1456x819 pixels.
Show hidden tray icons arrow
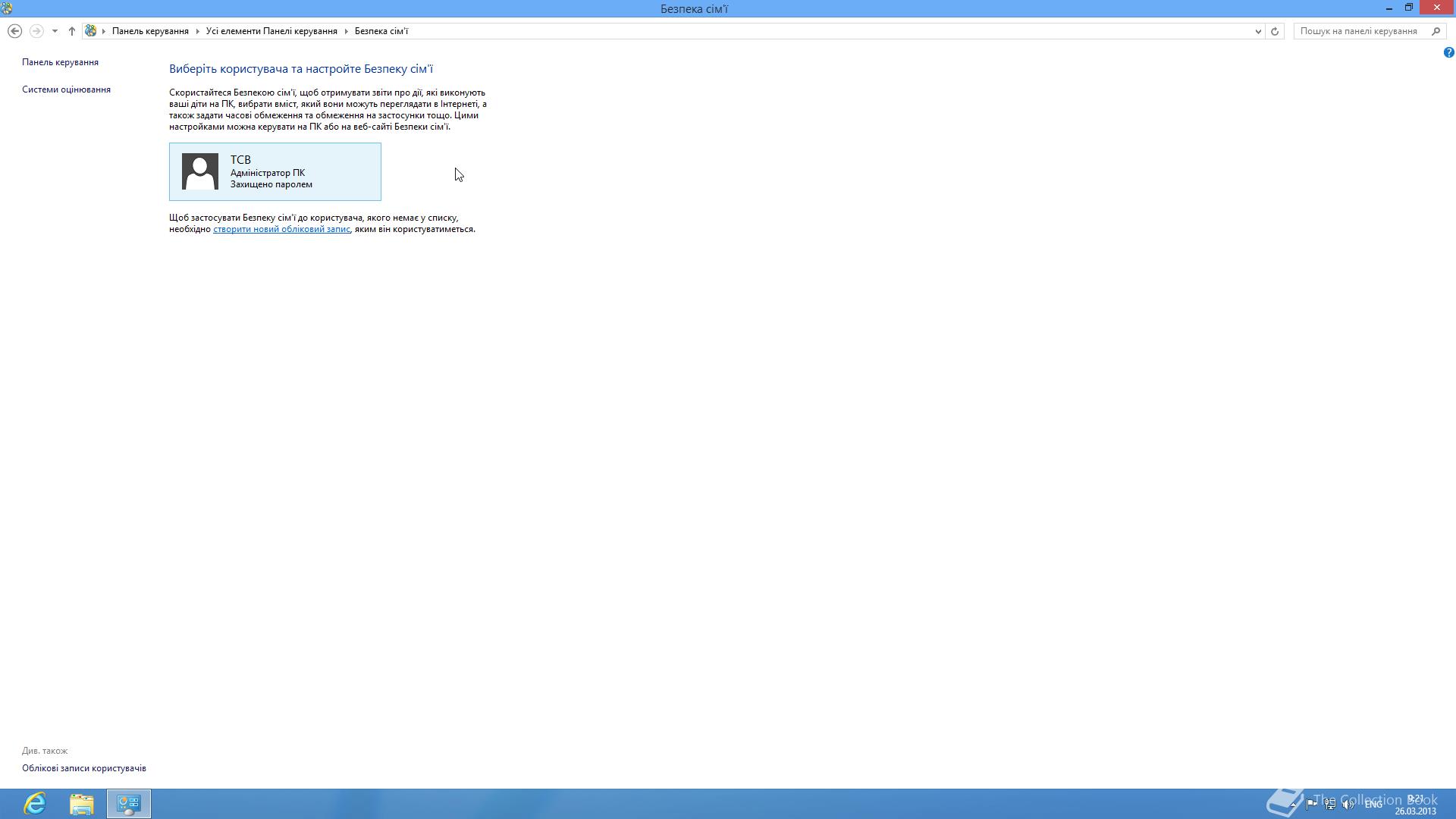pyautogui.click(x=1293, y=804)
